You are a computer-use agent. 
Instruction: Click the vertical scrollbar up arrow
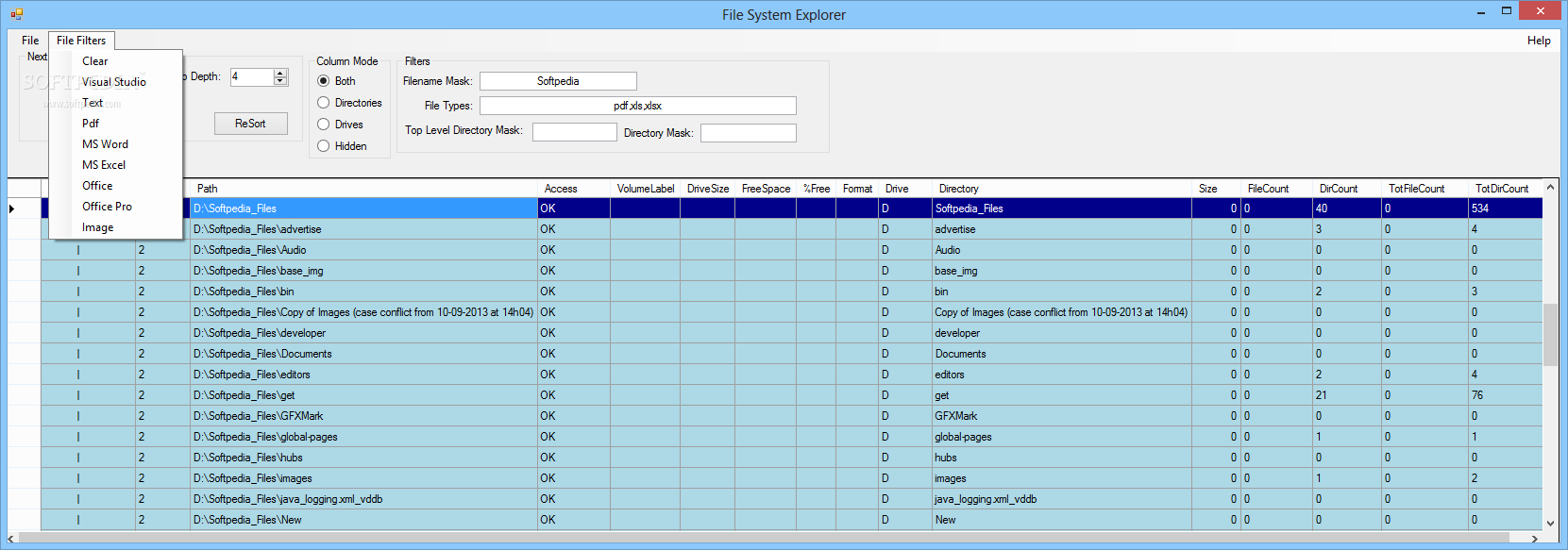tap(1550, 188)
